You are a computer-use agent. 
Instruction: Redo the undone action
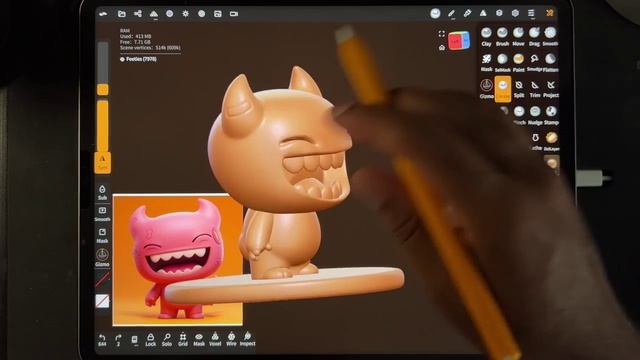(x=118, y=340)
